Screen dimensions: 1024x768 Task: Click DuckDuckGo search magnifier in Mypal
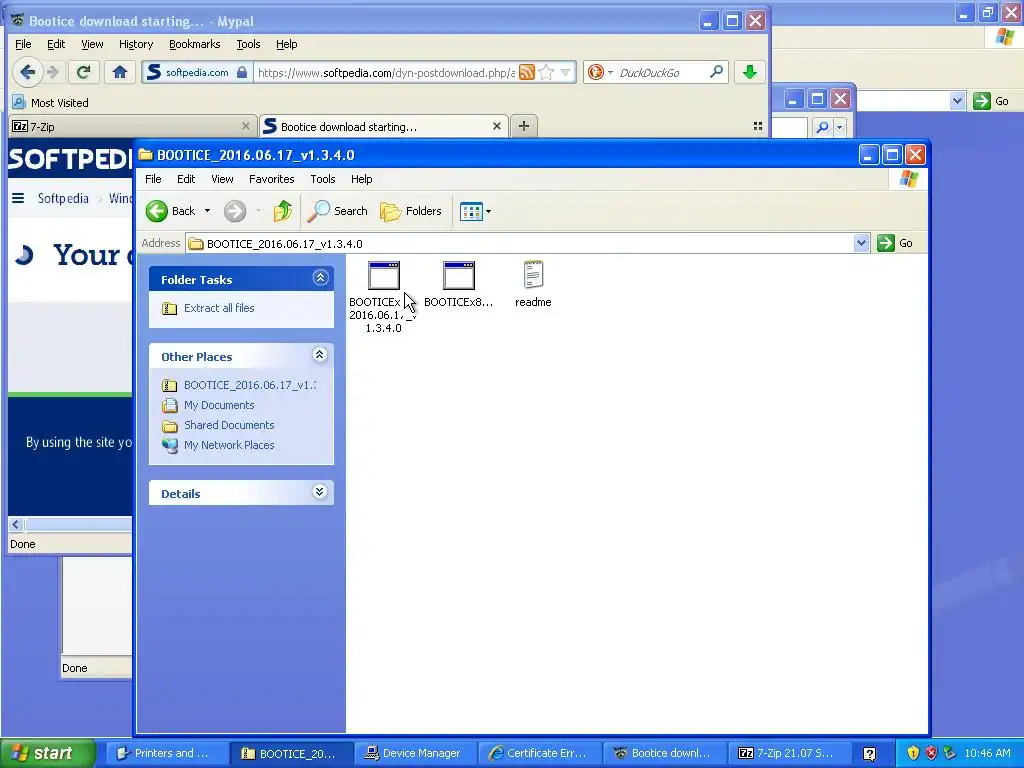716,72
